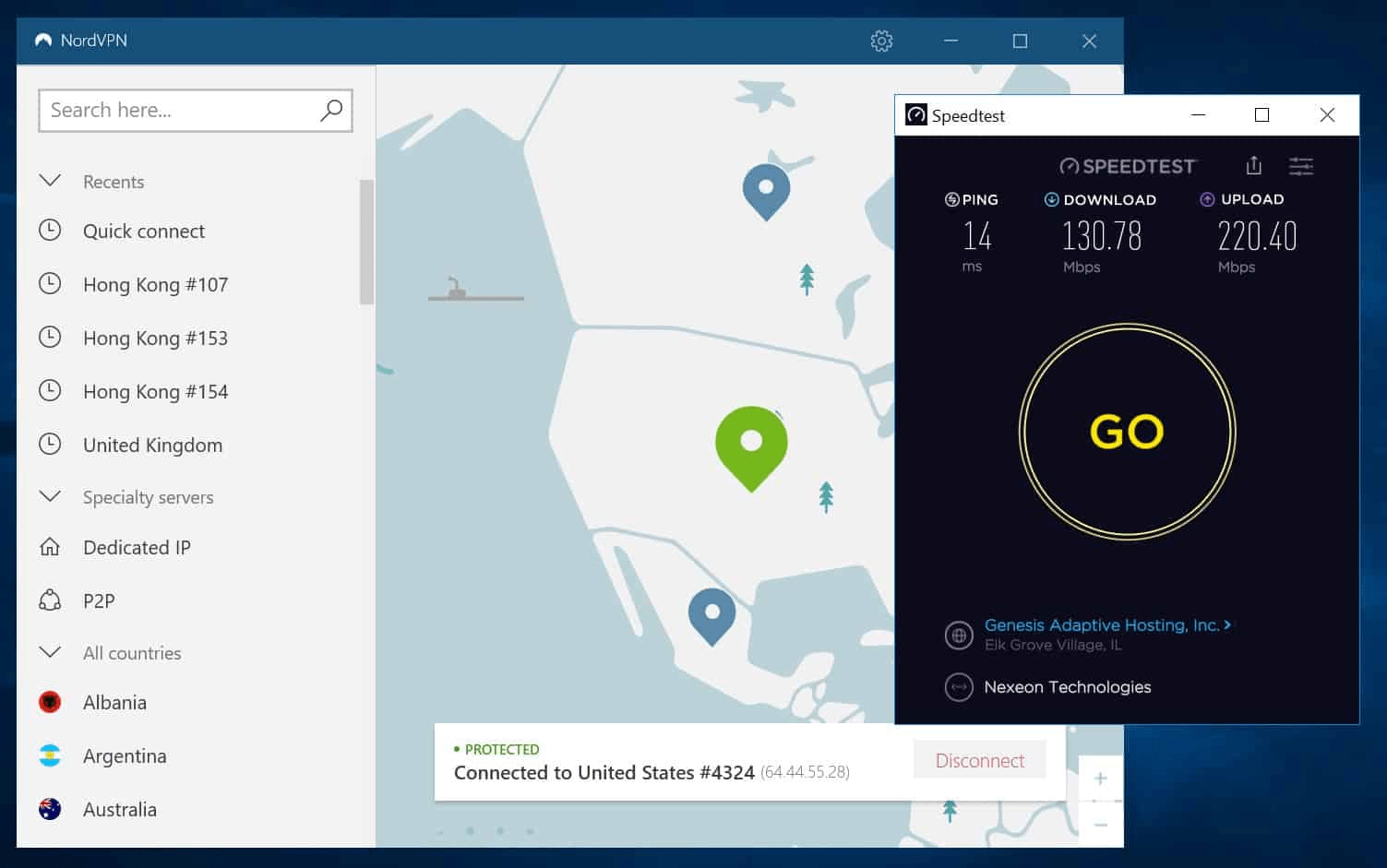Image resolution: width=1387 pixels, height=868 pixels.
Task: Open the Speedtest result share icon
Action: pos(1253,166)
